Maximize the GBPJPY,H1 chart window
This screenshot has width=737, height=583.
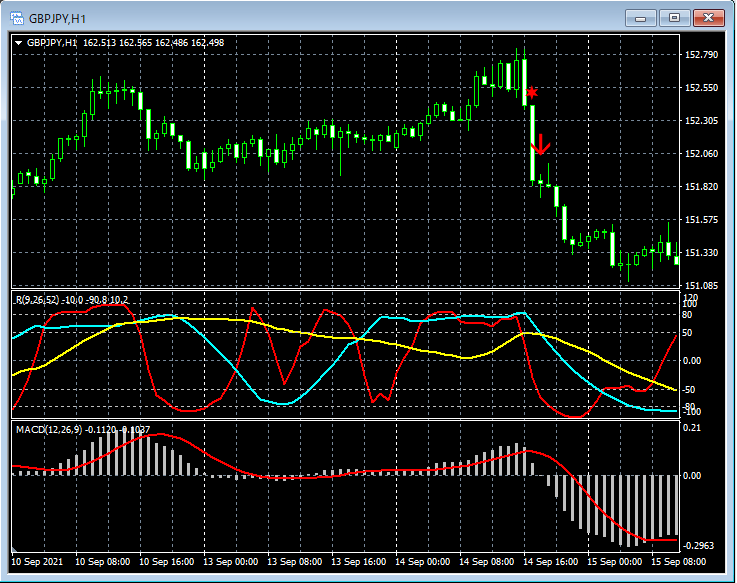point(674,18)
